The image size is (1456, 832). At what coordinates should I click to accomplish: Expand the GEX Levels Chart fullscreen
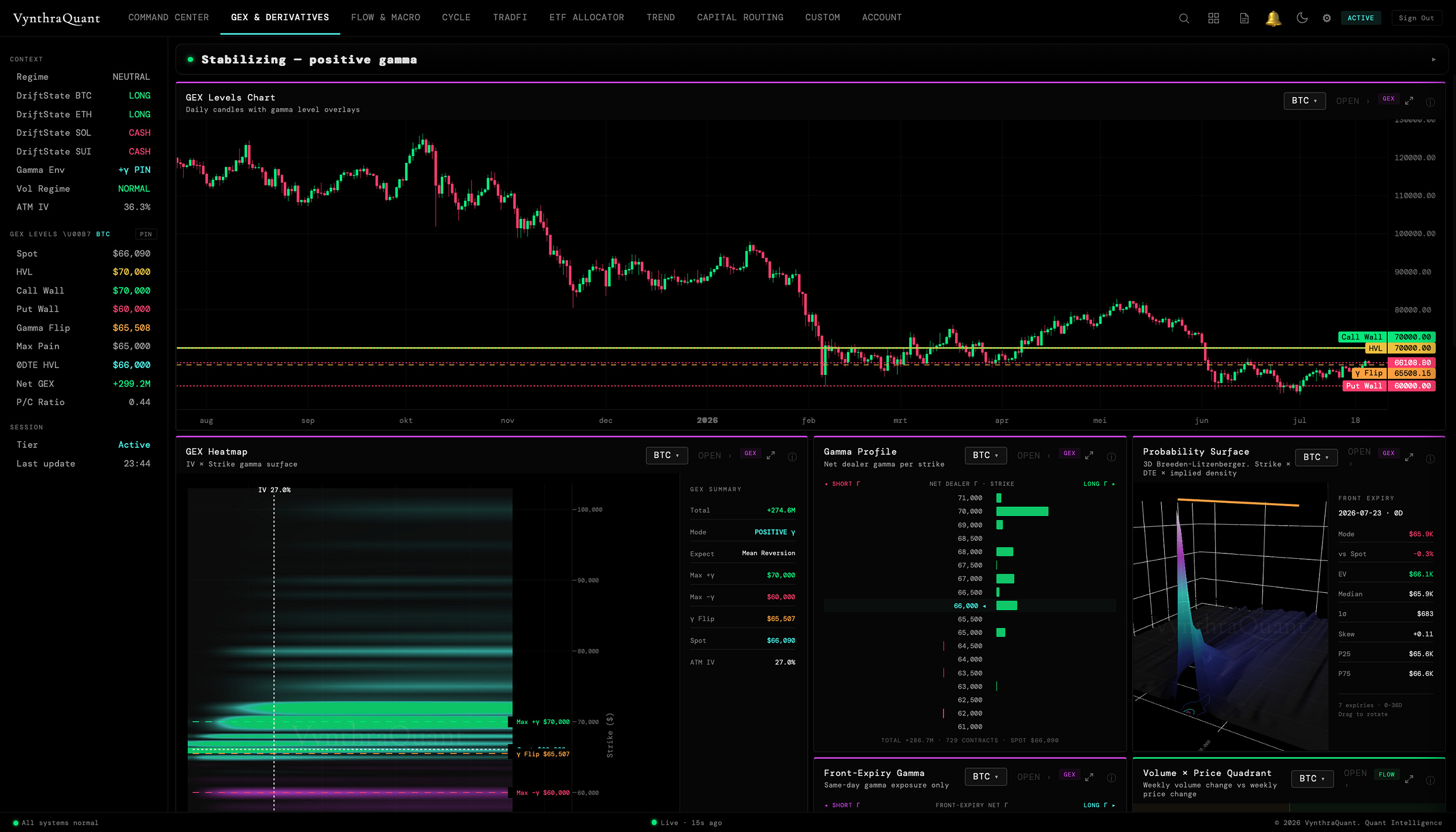[x=1409, y=101]
